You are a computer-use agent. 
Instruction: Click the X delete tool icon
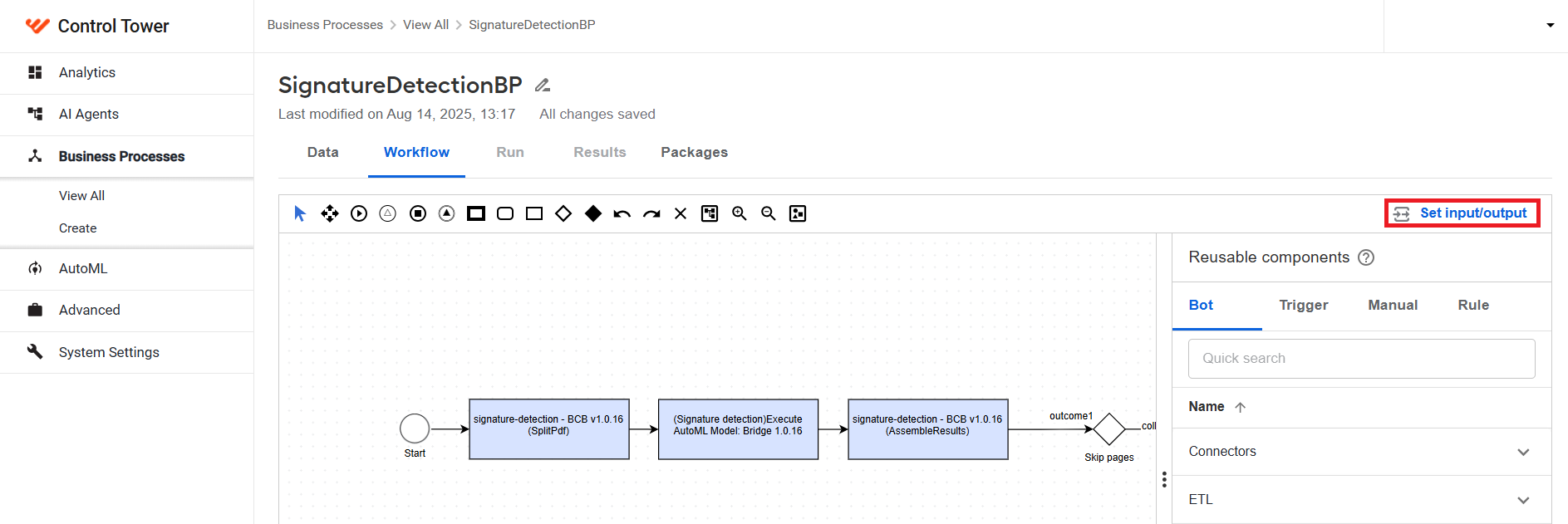[681, 213]
